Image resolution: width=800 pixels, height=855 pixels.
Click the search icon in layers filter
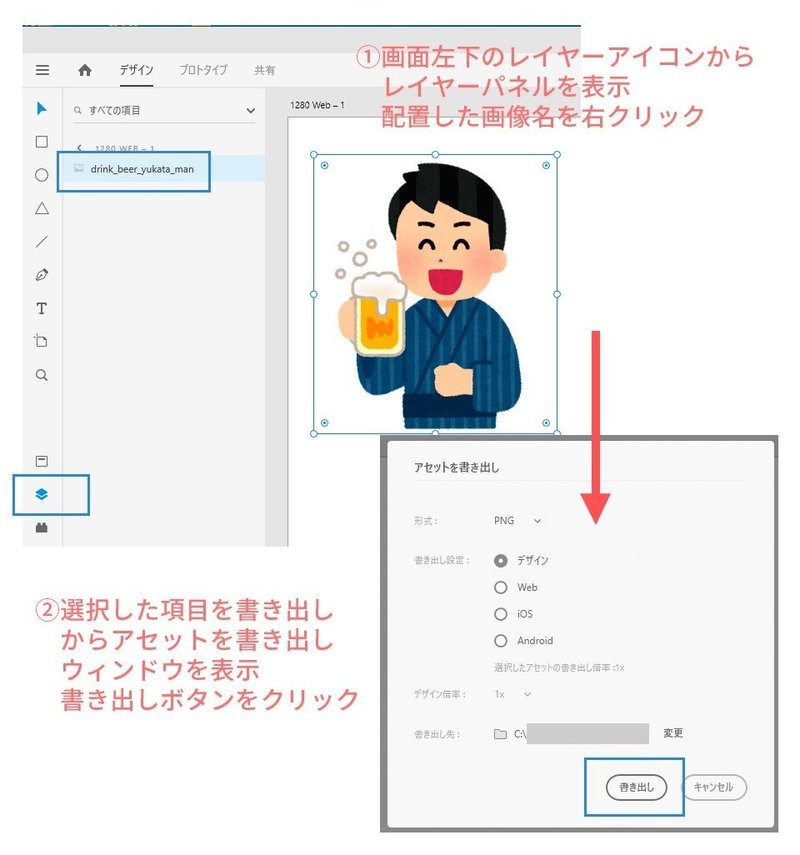pos(77,110)
